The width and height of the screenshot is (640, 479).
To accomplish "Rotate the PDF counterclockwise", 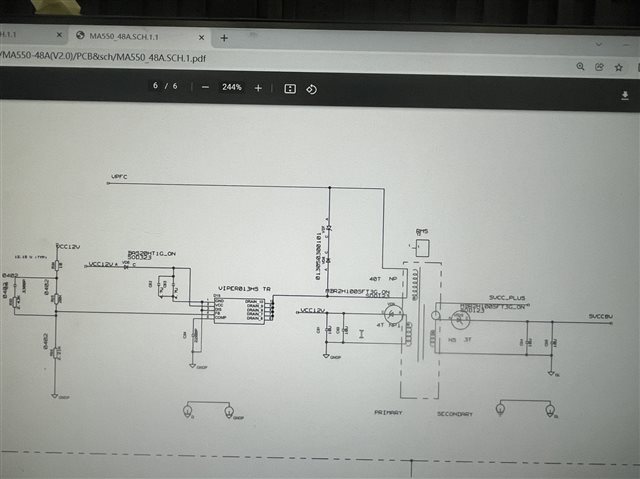I will 311,89.
